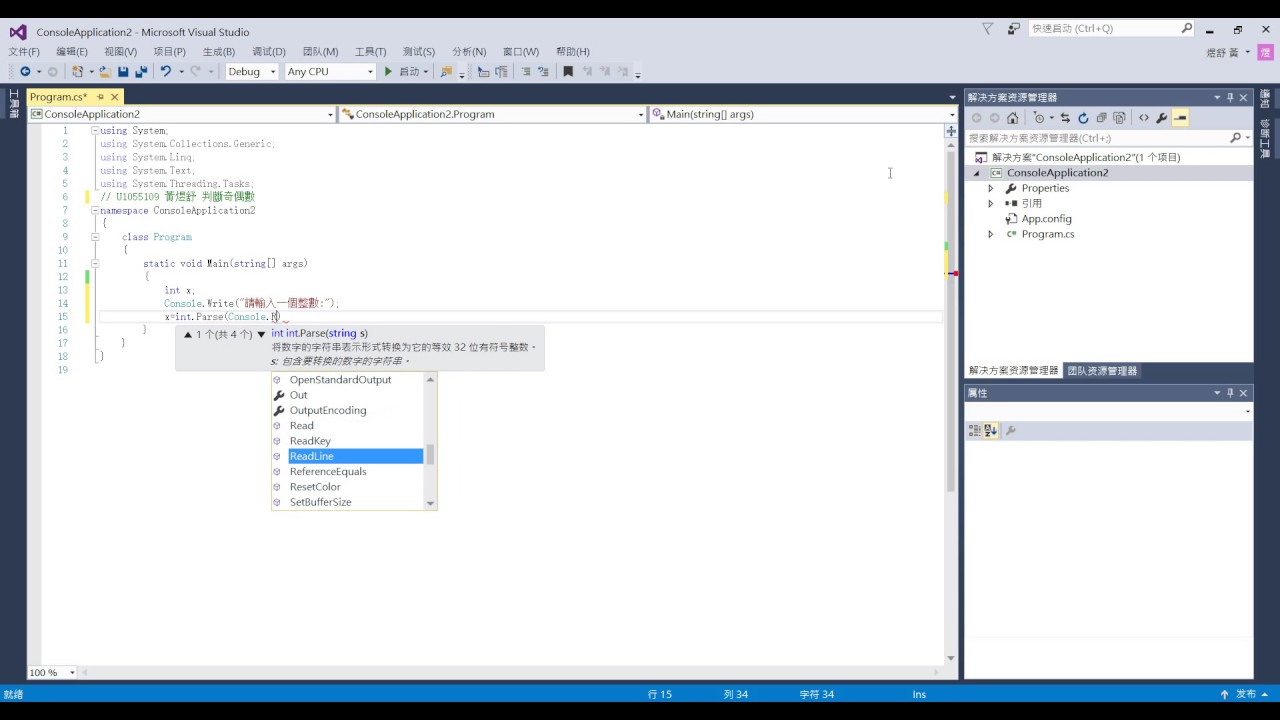Open the 编辑(E) menu
Image resolution: width=1280 pixels, height=720 pixels.
72,52
